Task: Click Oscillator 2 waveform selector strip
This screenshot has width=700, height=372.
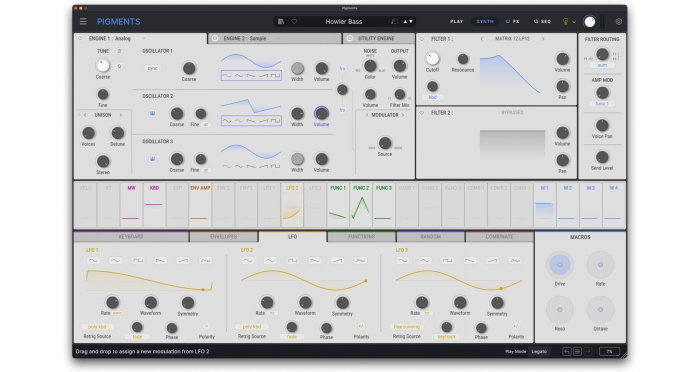Action: tap(251, 121)
